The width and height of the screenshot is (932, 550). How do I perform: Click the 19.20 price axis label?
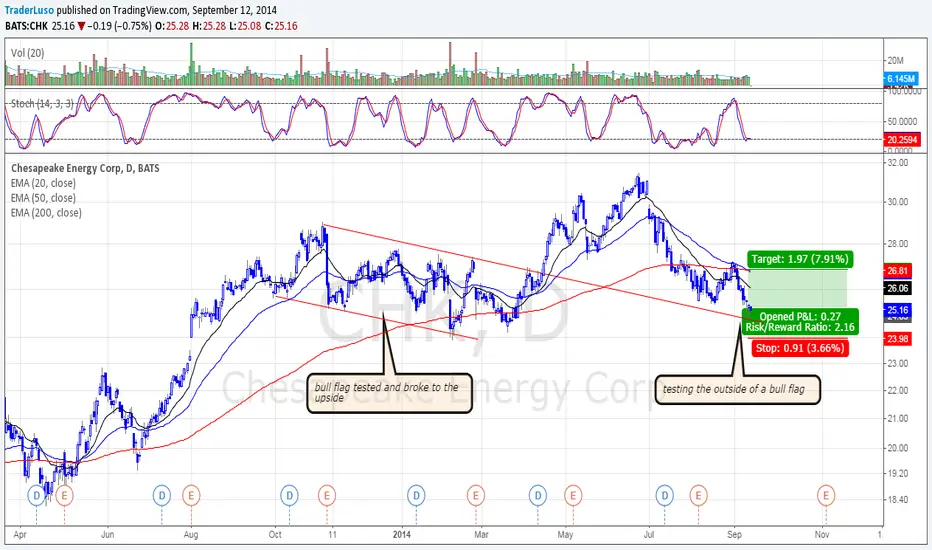(898, 474)
